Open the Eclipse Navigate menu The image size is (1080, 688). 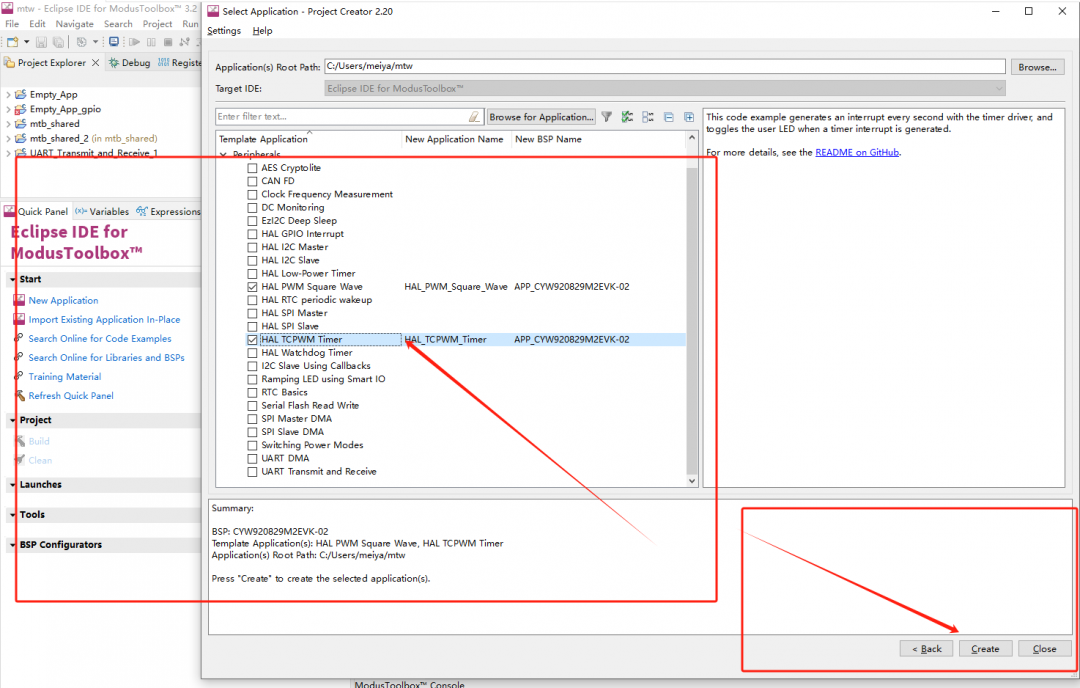point(74,23)
